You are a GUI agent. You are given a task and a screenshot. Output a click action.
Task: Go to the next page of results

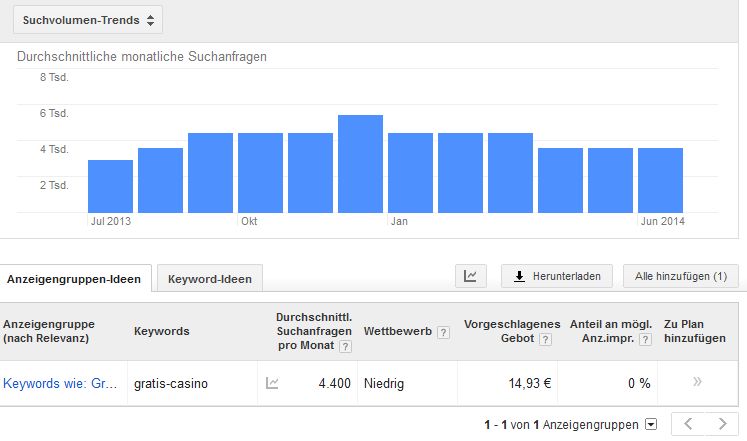click(x=722, y=424)
